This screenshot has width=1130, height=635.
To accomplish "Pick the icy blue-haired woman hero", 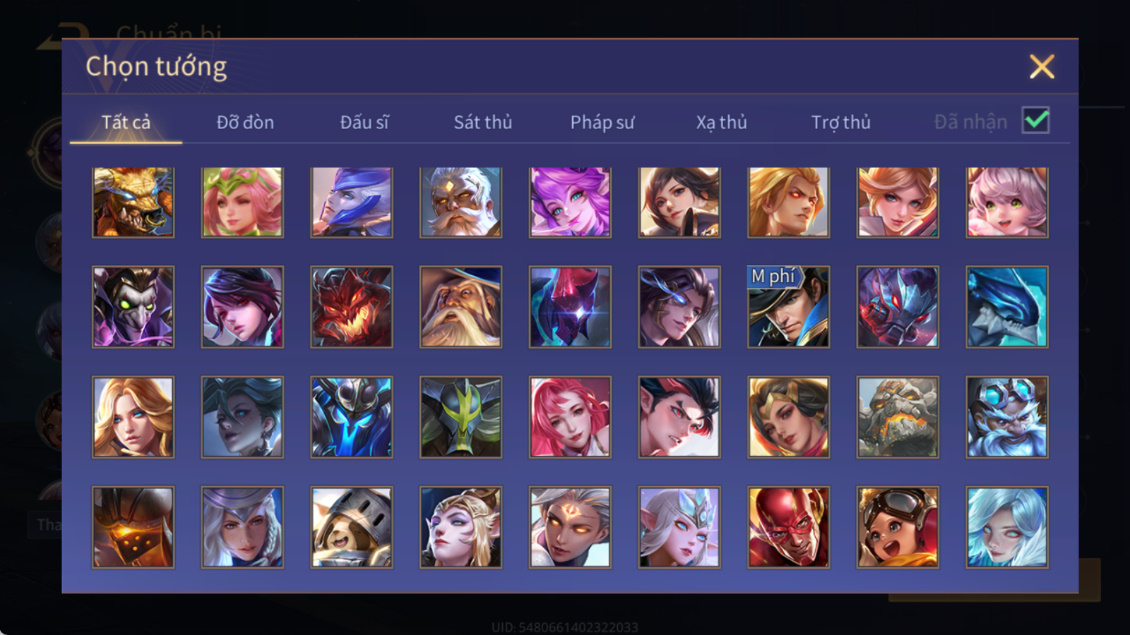I will 1007,527.
